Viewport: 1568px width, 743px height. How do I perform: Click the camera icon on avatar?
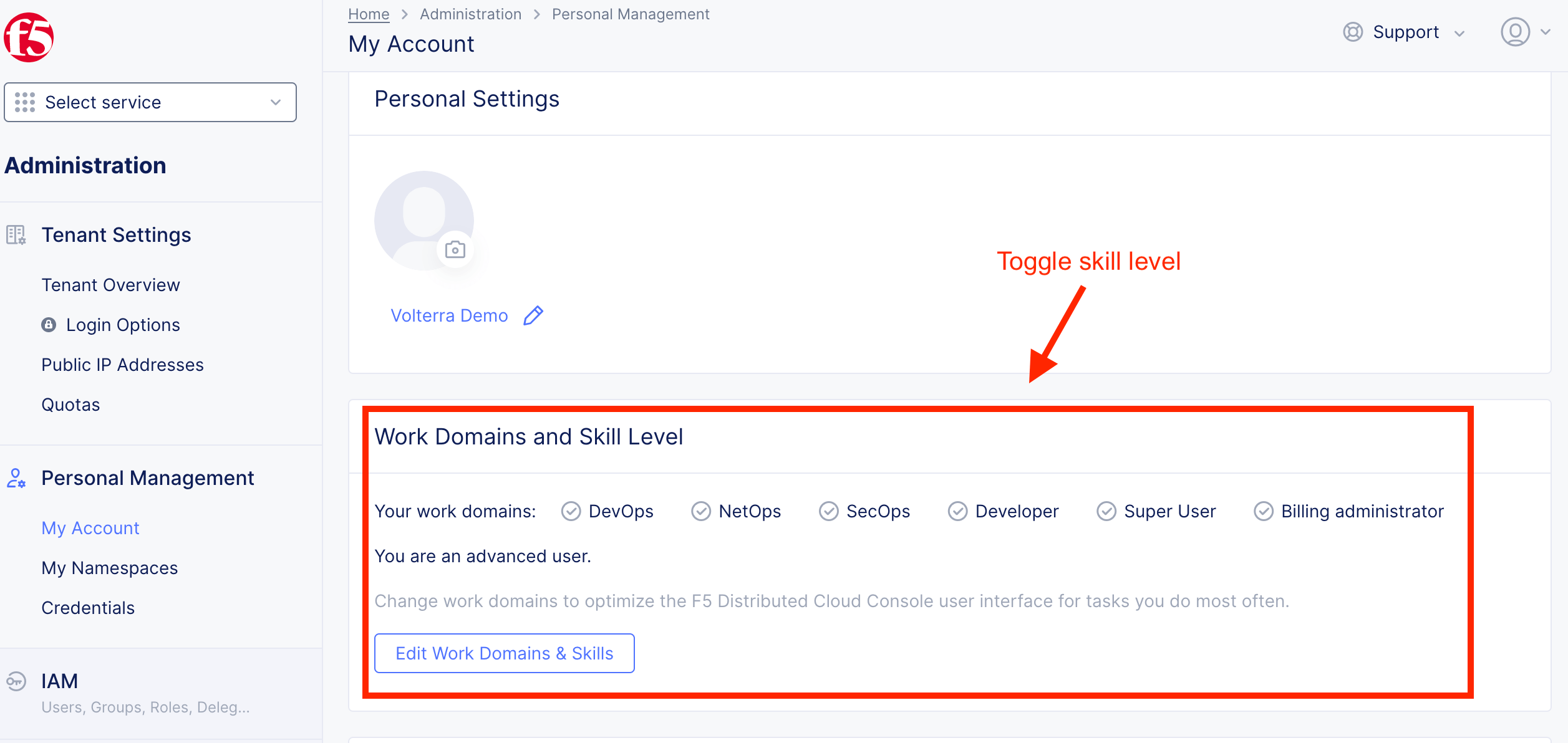(x=455, y=250)
